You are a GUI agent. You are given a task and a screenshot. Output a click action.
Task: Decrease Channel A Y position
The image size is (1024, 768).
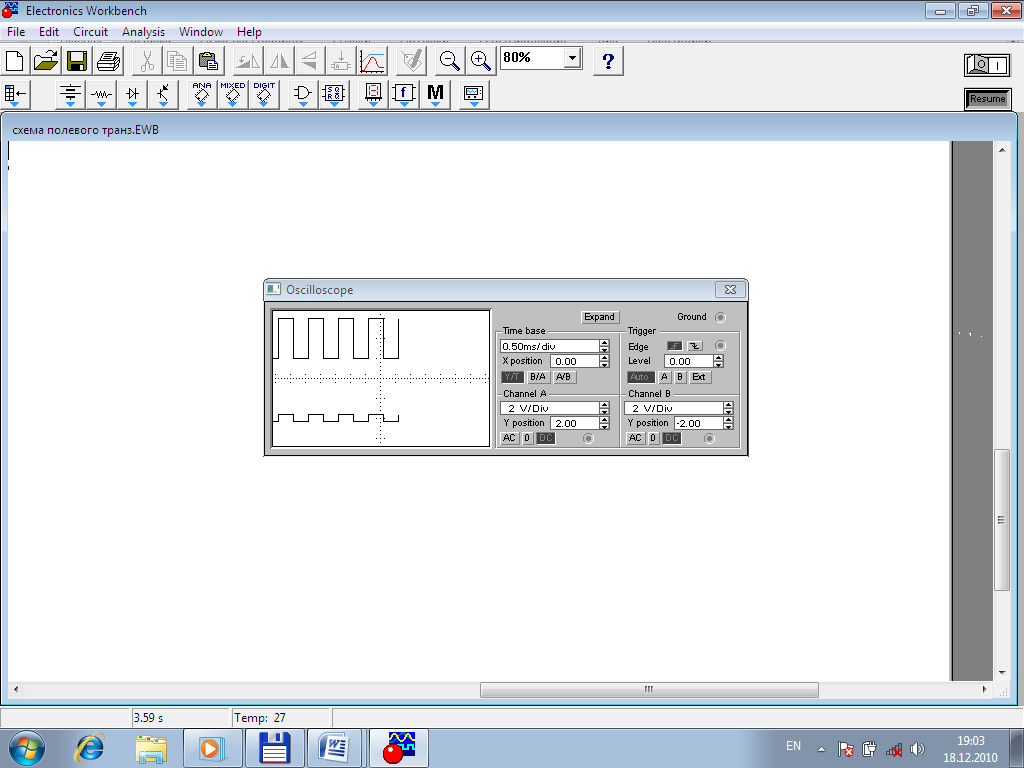click(x=605, y=426)
